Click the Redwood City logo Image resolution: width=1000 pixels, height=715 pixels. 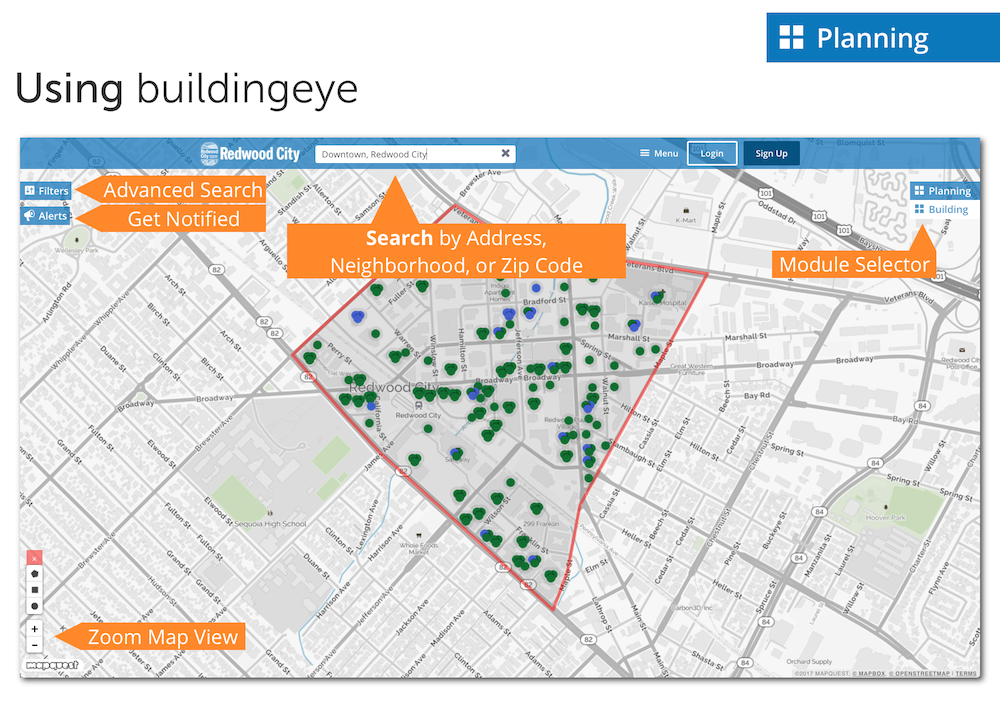pos(250,154)
